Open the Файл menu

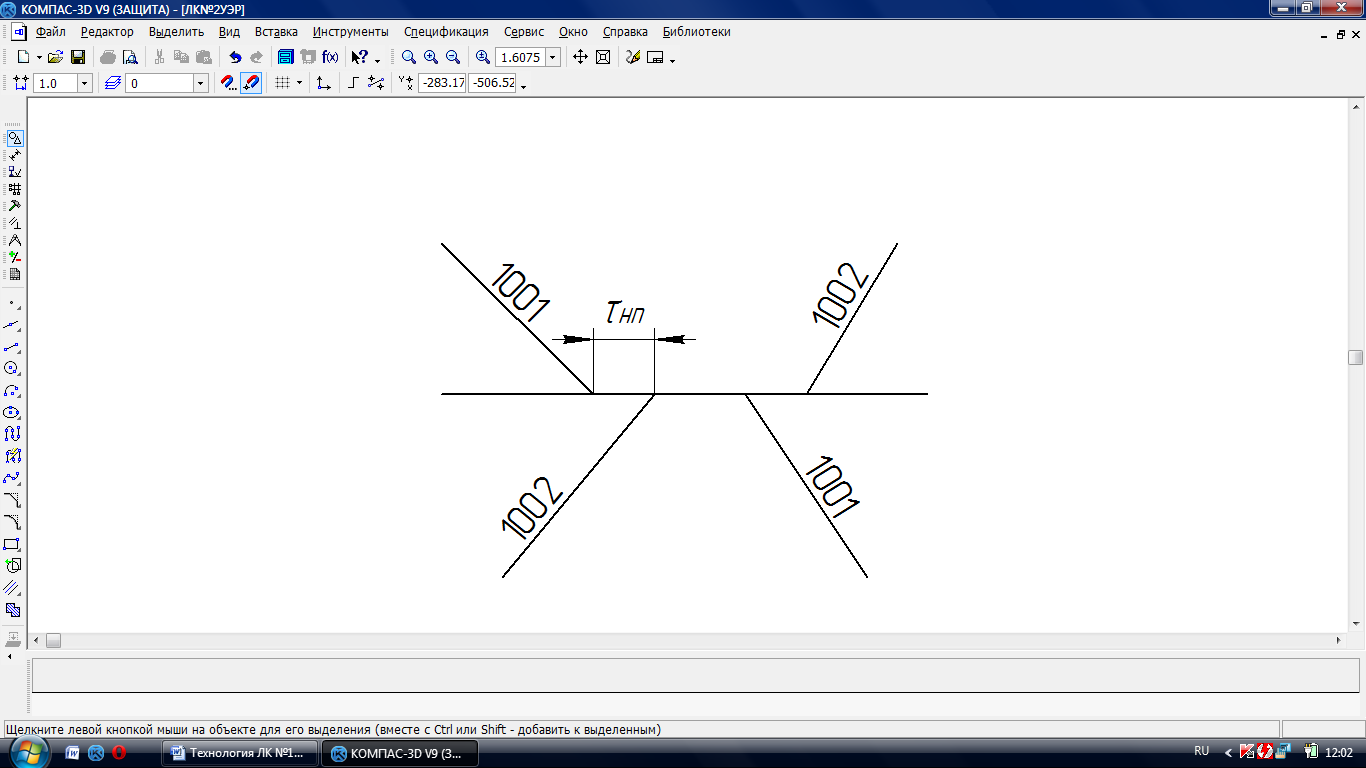click(50, 32)
